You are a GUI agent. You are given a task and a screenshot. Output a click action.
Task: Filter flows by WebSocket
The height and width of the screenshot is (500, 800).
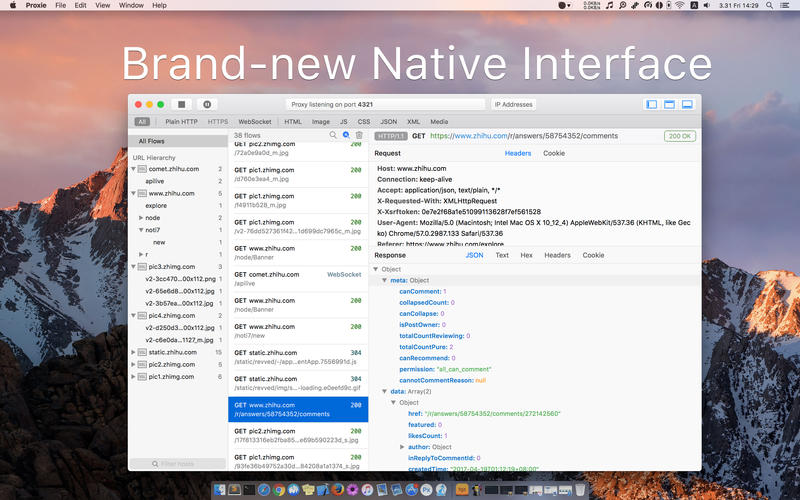(255, 122)
